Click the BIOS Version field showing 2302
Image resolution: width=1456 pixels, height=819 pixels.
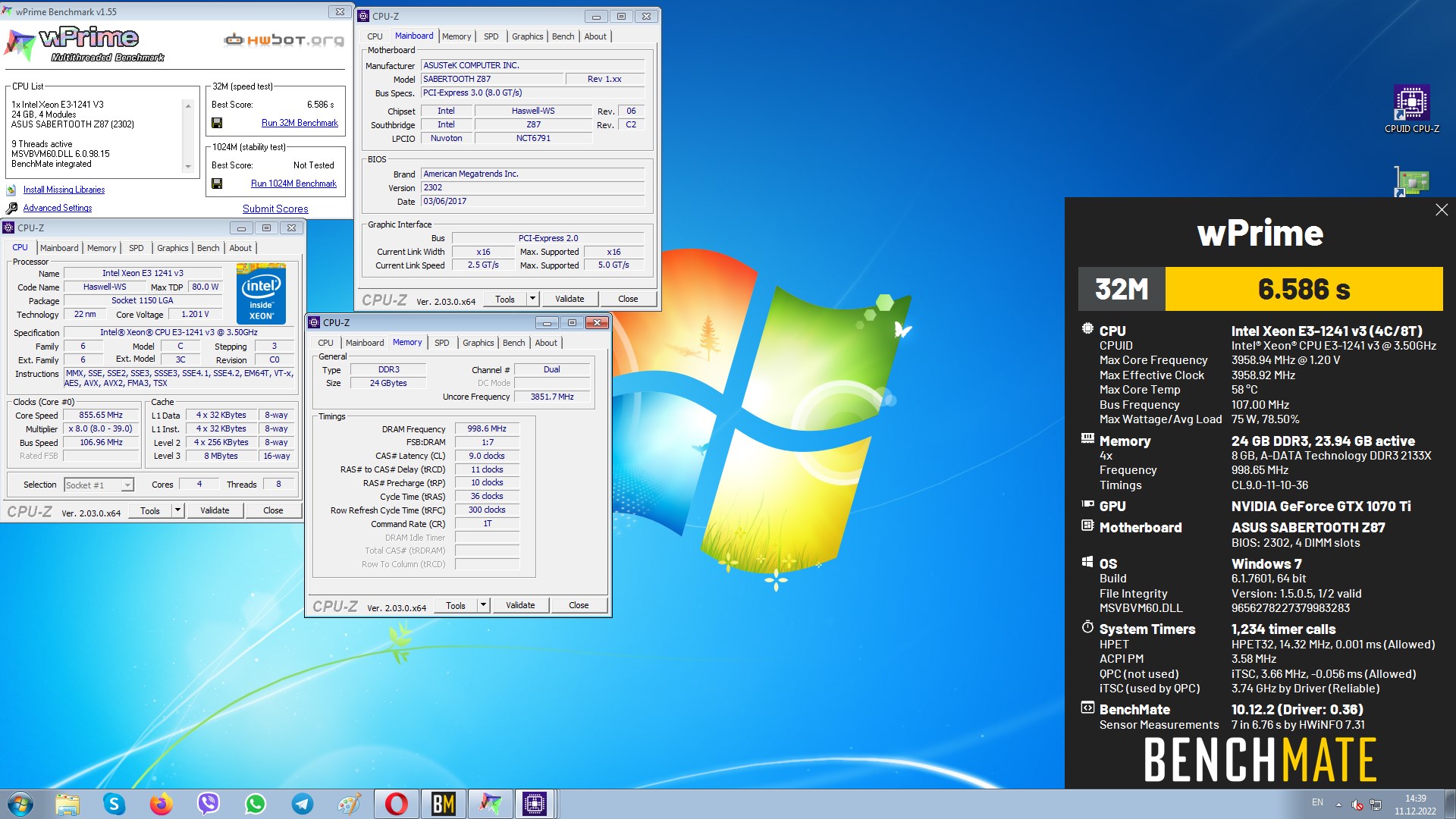[x=532, y=187]
